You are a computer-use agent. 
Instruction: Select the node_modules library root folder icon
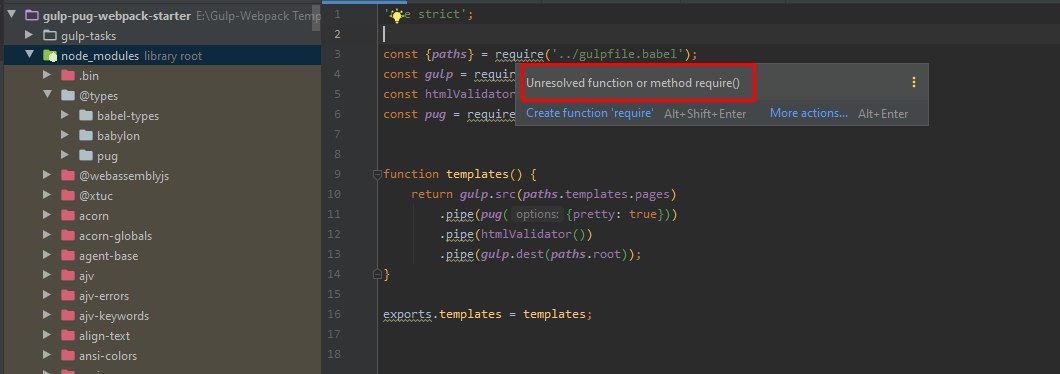[x=50, y=56]
